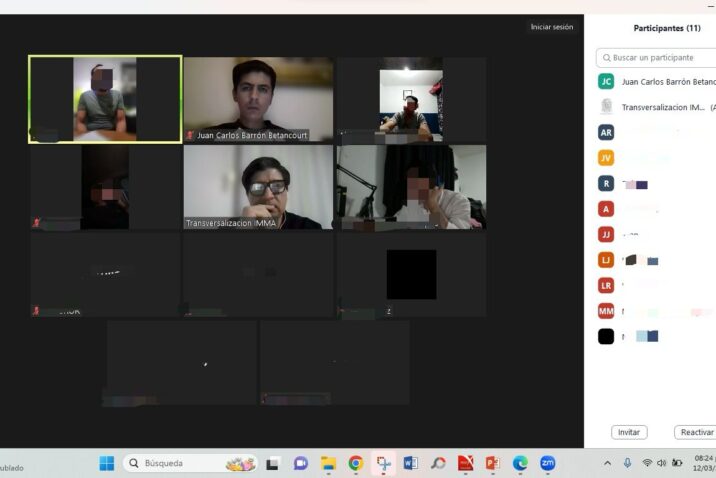The height and width of the screenshot is (478, 716).
Task: Open PowerPoint from the taskbar
Action: [492, 463]
